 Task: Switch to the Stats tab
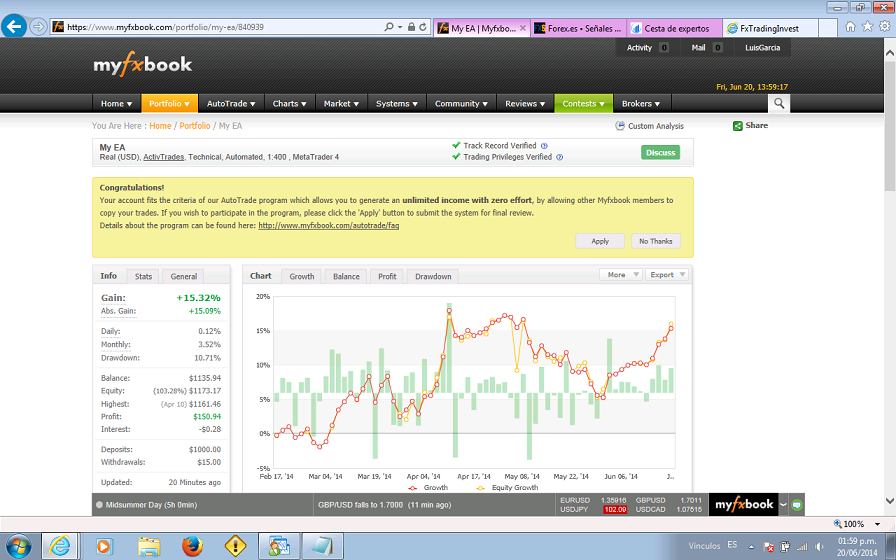pos(143,276)
